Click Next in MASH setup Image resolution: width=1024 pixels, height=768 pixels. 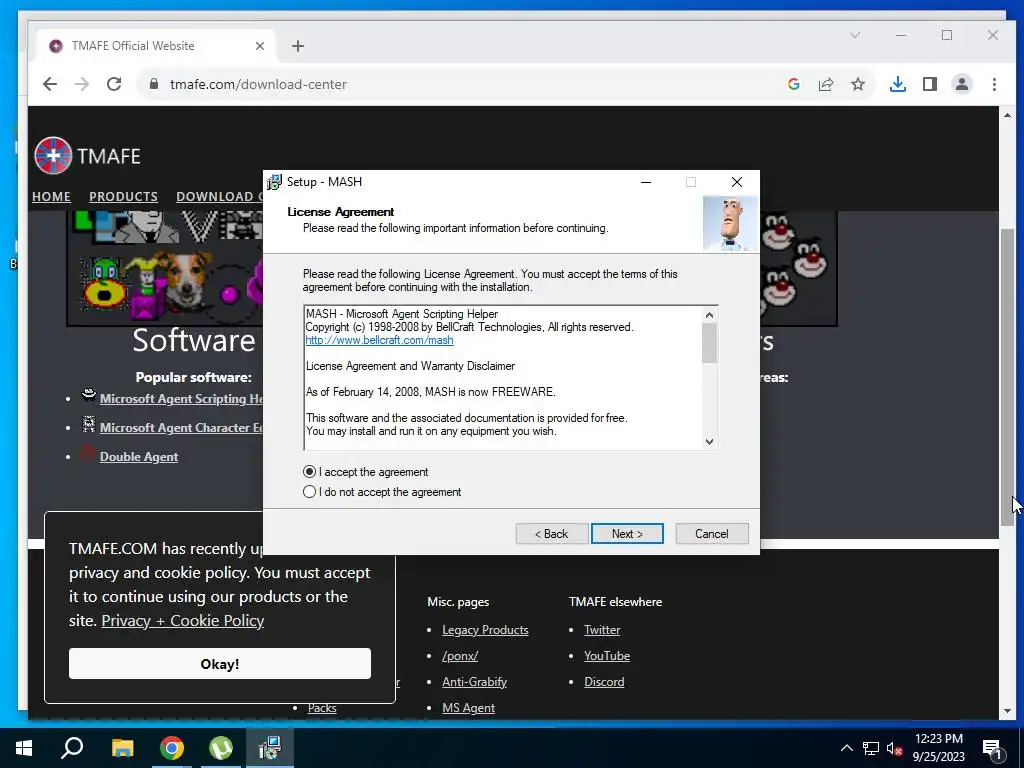click(627, 534)
